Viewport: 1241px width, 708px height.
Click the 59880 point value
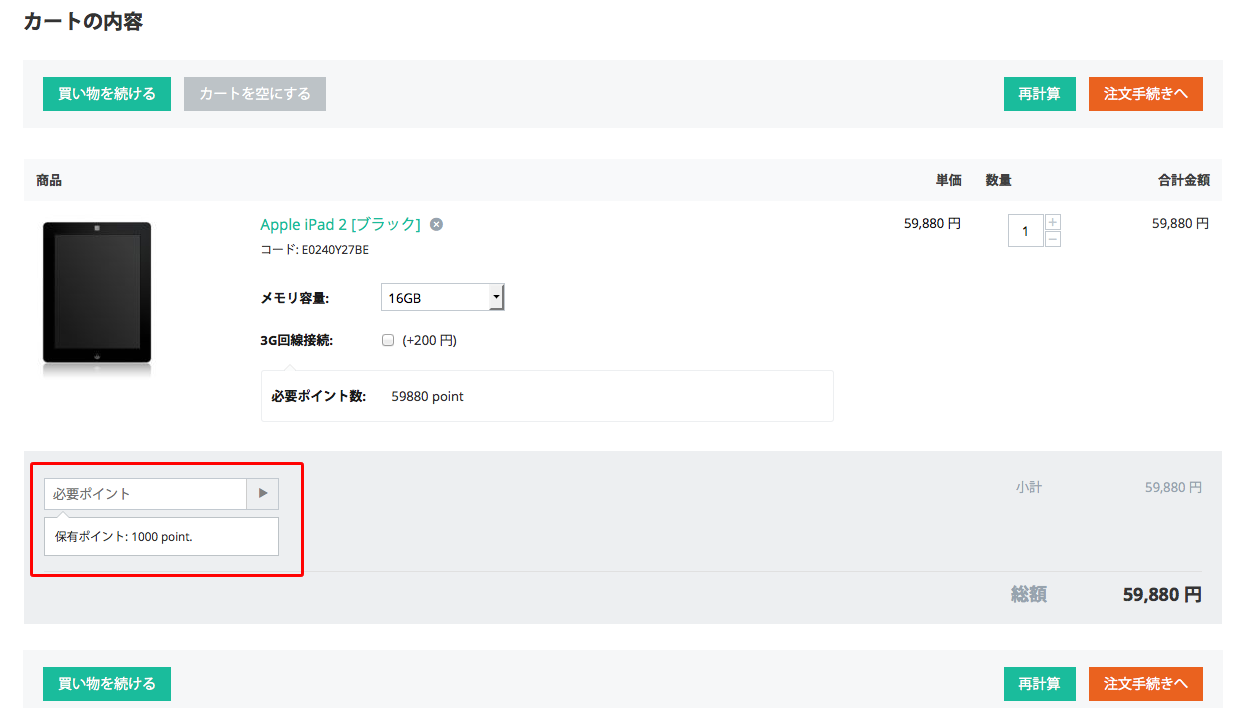point(428,396)
